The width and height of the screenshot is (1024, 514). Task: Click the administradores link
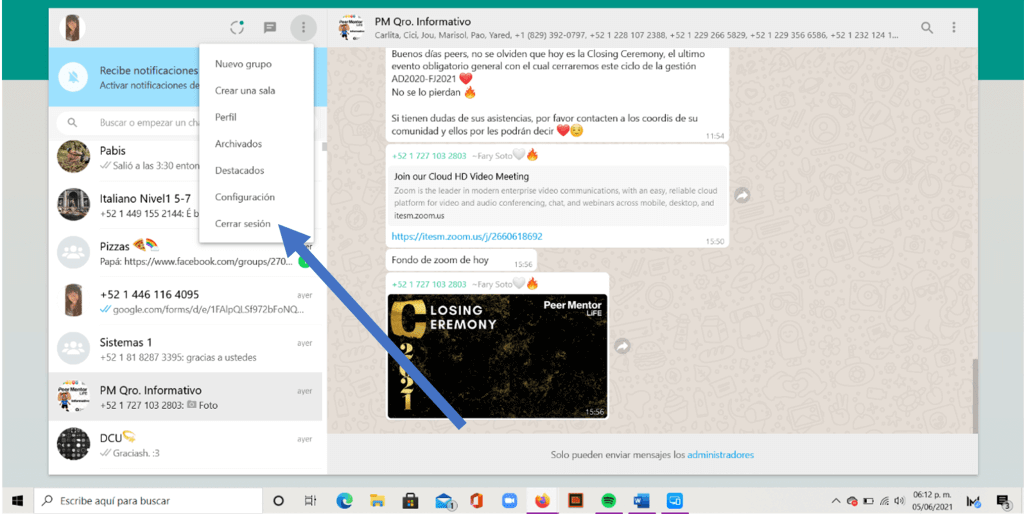pos(720,455)
